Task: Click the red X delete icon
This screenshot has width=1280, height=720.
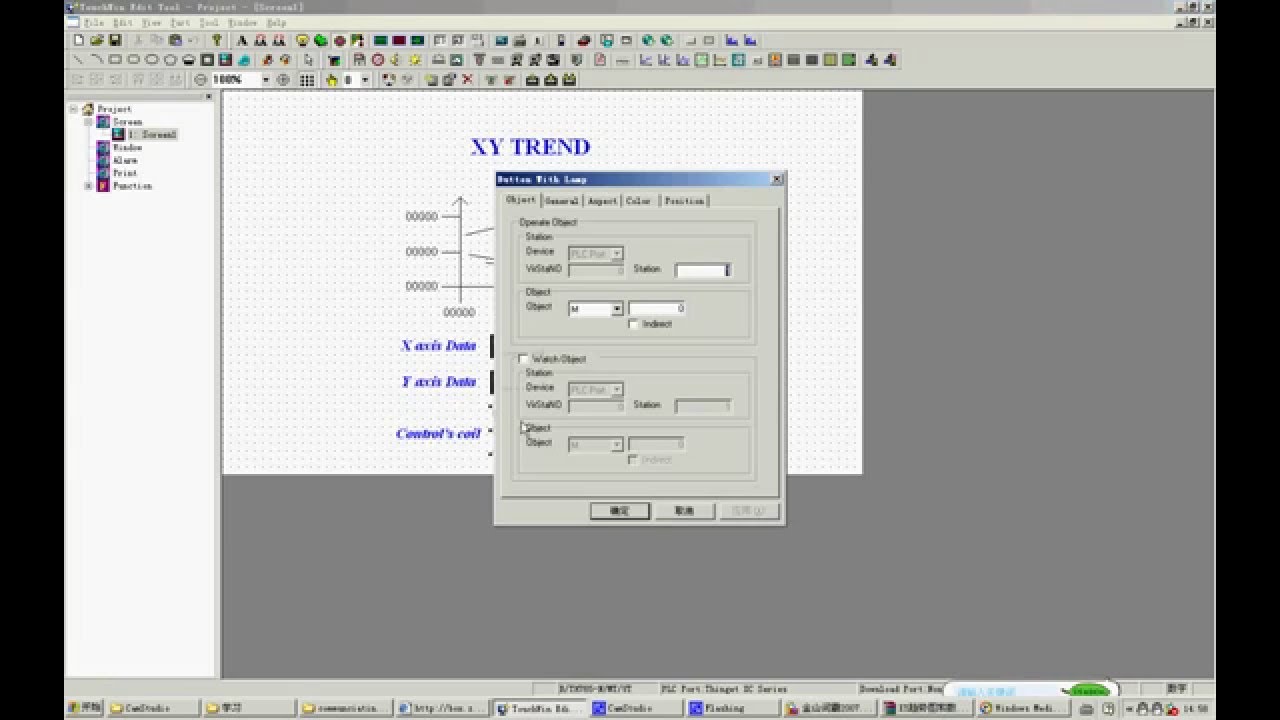Action: 467,80
